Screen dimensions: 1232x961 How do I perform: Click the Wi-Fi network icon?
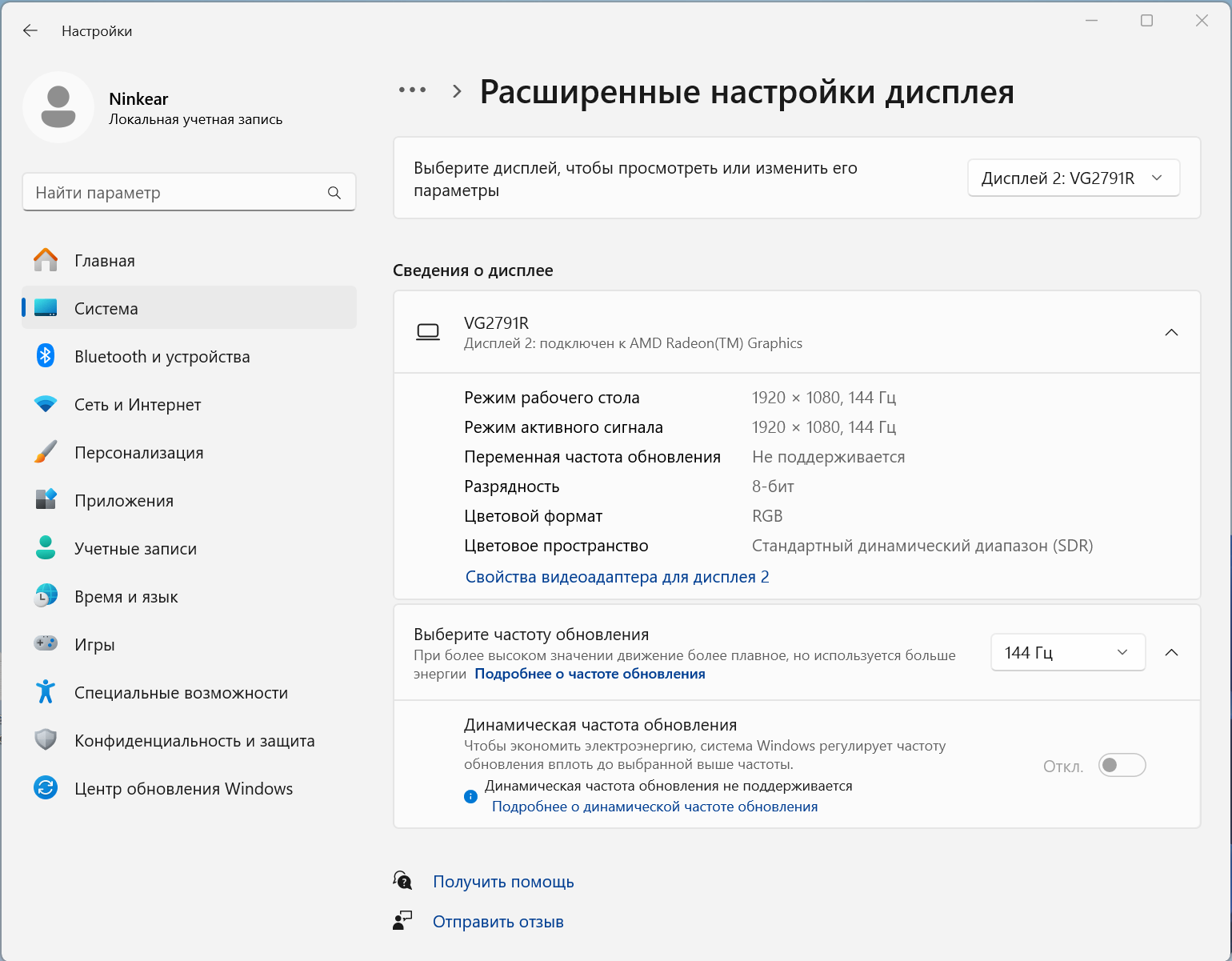46,404
